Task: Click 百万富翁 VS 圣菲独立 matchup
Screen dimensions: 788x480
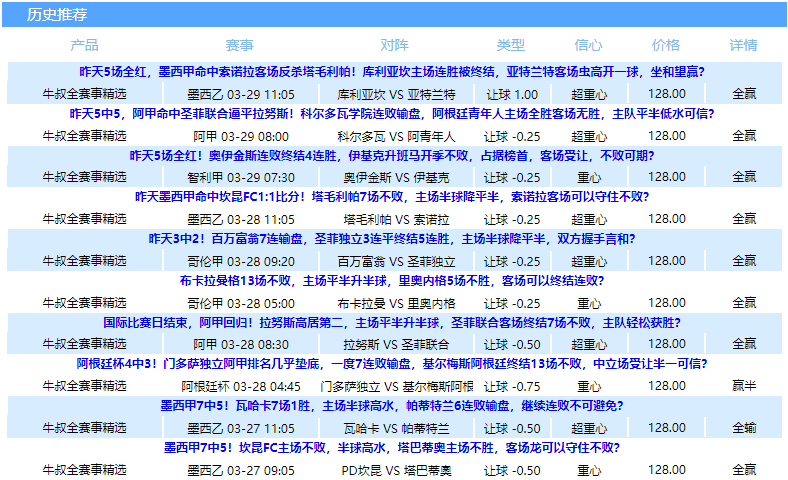Action: point(397,261)
